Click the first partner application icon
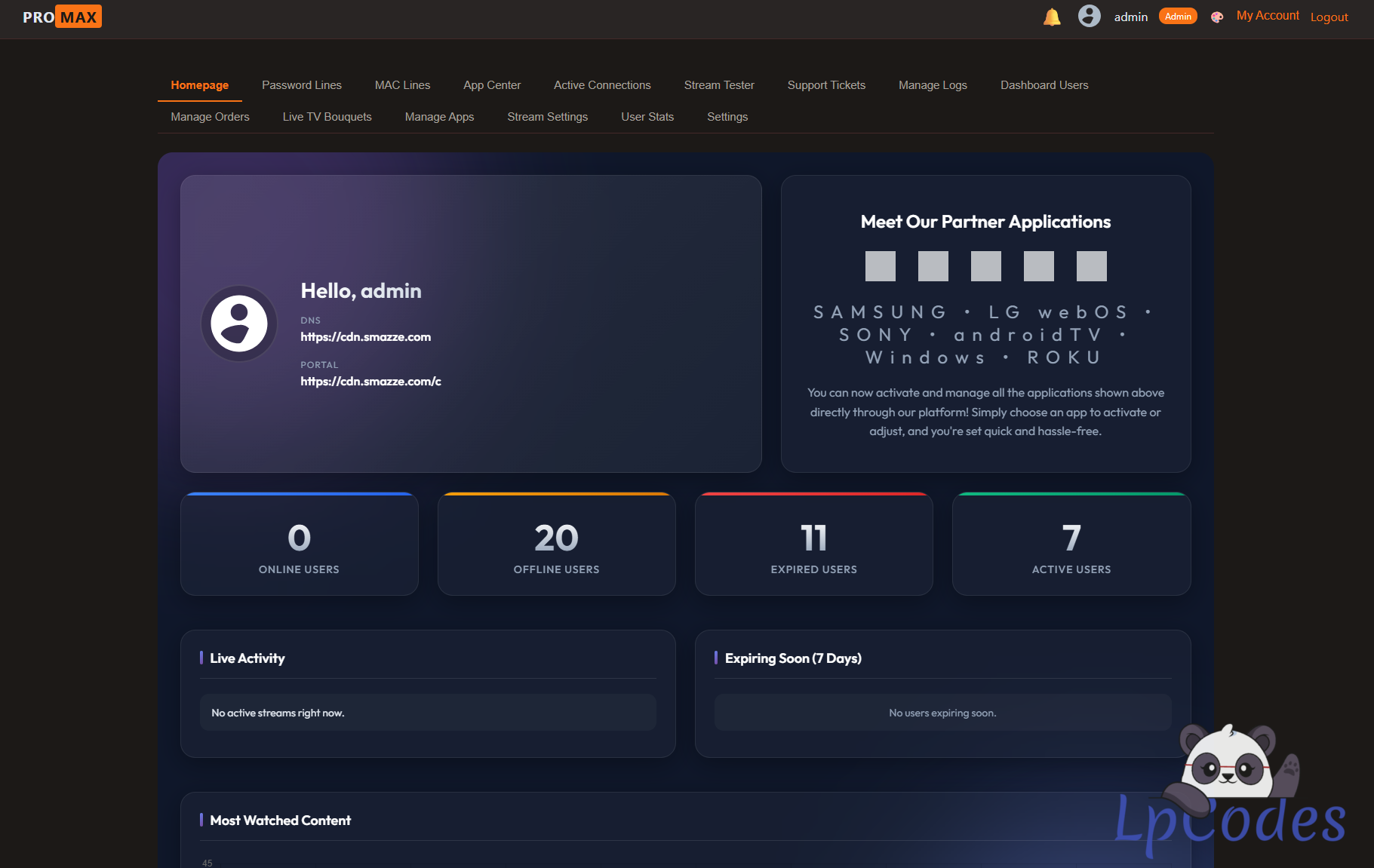This screenshot has height=868, width=1374. [880, 266]
